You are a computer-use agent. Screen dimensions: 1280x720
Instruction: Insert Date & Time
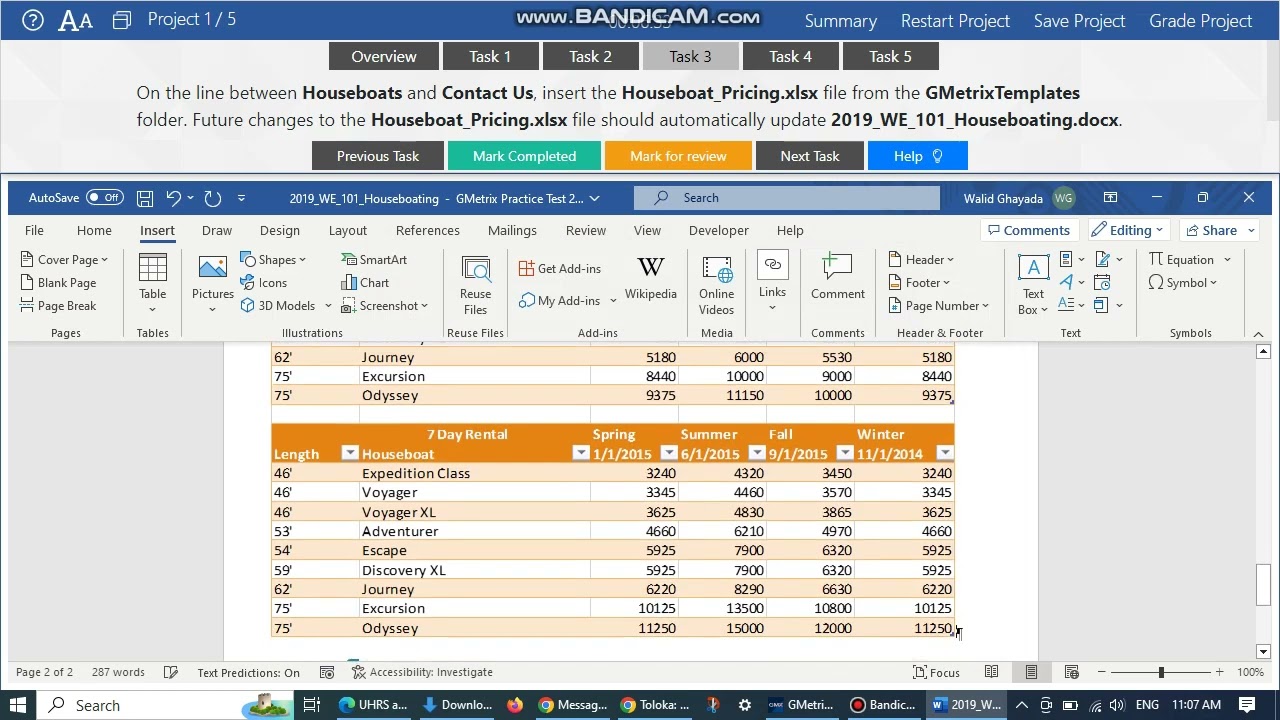coord(1102,283)
